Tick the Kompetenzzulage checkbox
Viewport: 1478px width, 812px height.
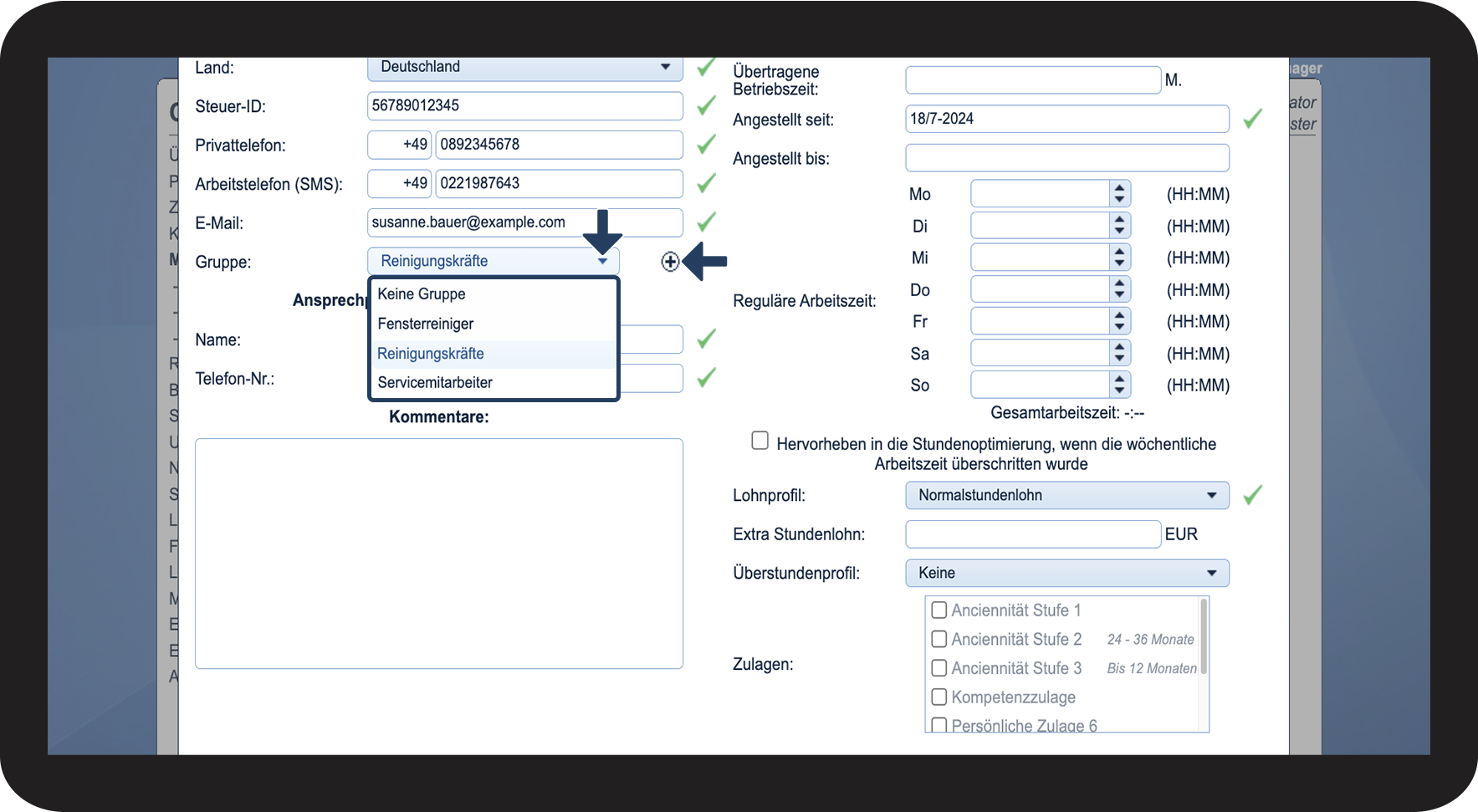coord(939,697)
